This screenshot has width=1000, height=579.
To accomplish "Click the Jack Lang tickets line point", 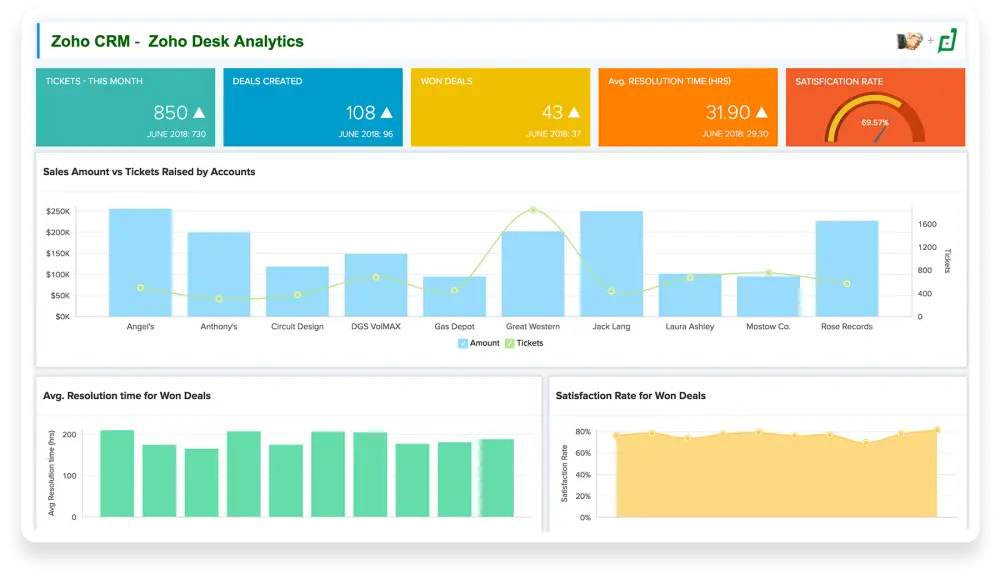I will [612, 291].
